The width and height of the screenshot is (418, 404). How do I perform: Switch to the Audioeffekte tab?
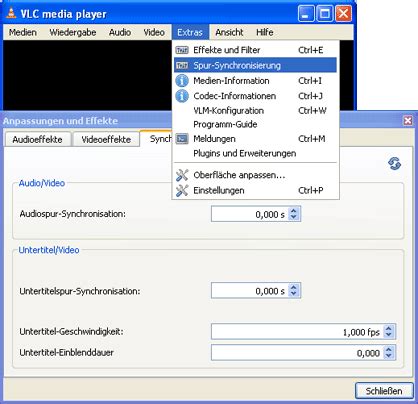pos(38,139)
